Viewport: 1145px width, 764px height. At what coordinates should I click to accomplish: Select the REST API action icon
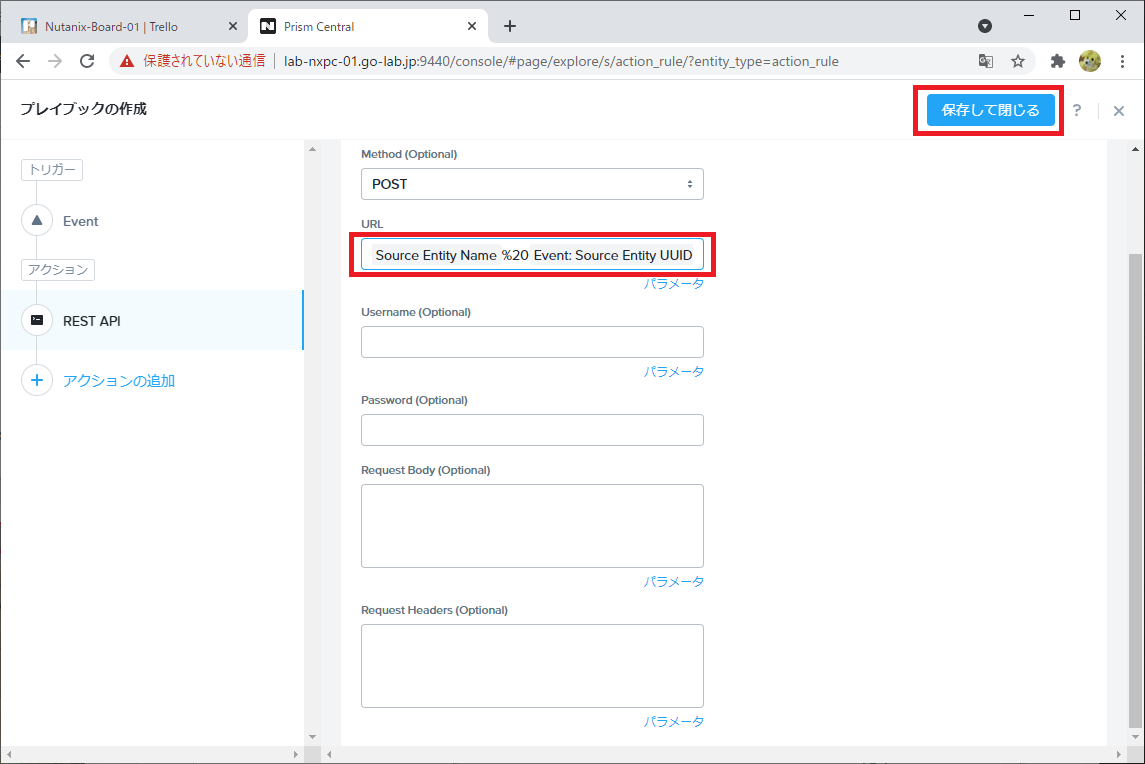tap(37, 320)
